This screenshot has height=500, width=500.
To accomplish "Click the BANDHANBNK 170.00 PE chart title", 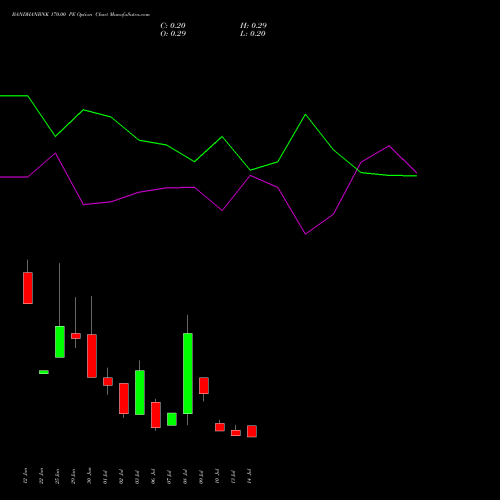I will (81, 15).
